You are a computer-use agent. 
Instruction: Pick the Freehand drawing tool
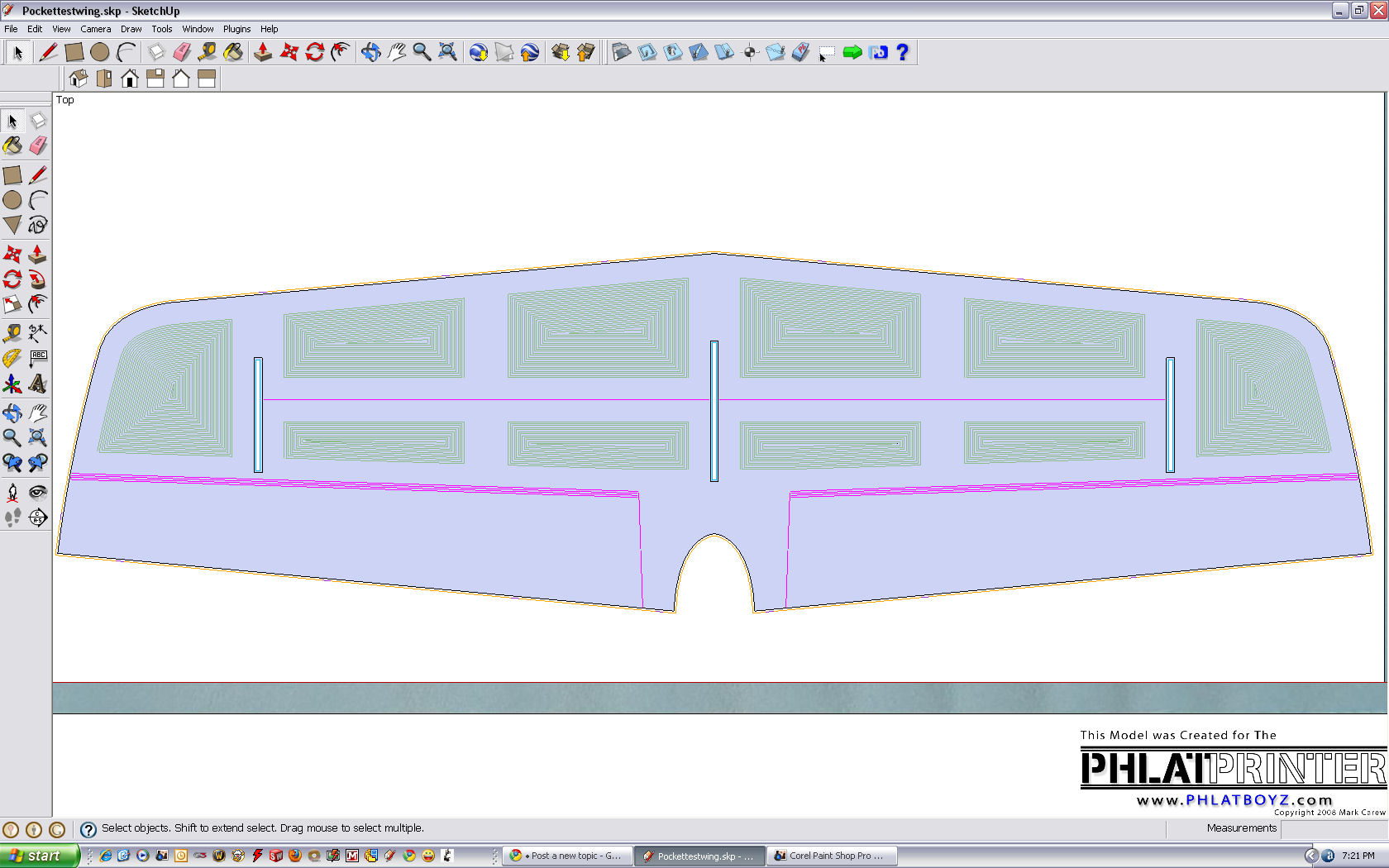pos(38,225)
